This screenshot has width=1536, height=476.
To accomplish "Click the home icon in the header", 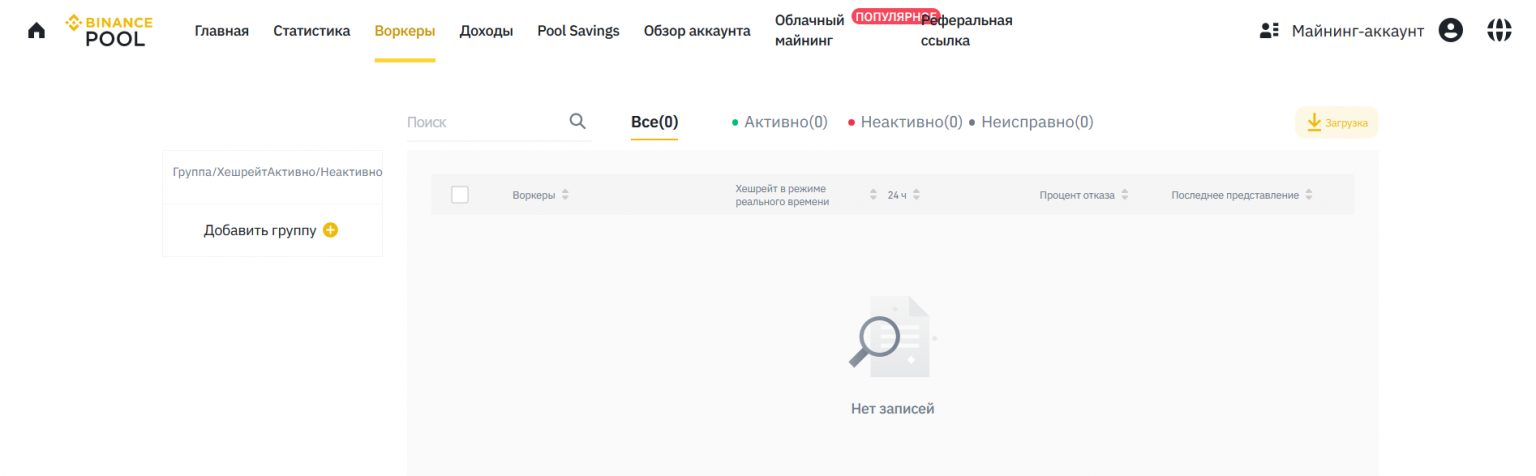I will click(36, 30).
